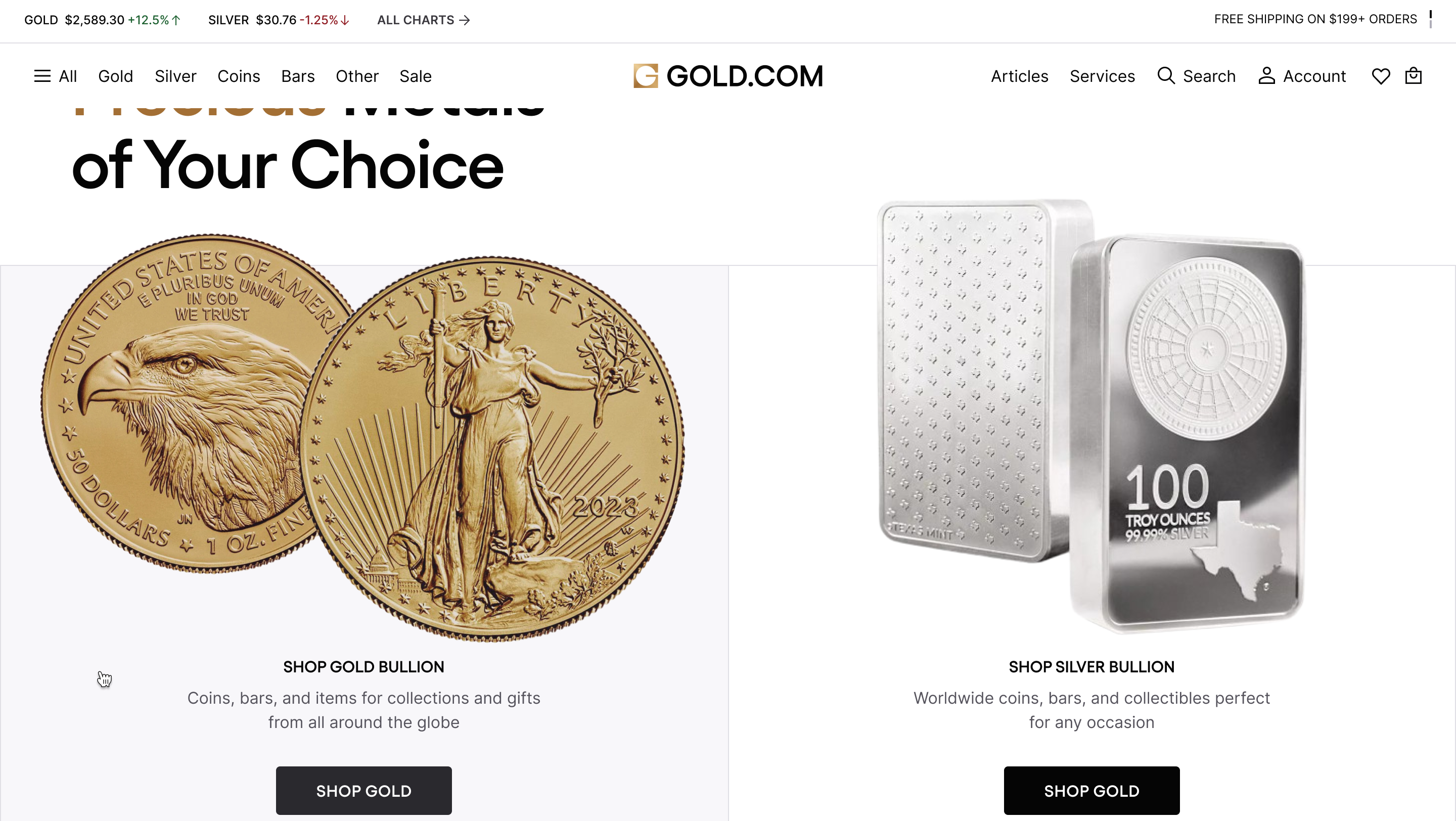Click the silver price ticker
Screen dimensions: 1456x821
coord(279,20)
